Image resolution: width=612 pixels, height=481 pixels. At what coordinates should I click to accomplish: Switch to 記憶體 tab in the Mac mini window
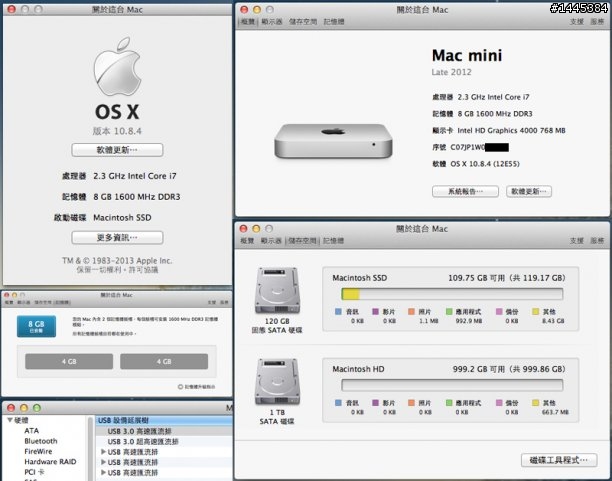[334, 21]
